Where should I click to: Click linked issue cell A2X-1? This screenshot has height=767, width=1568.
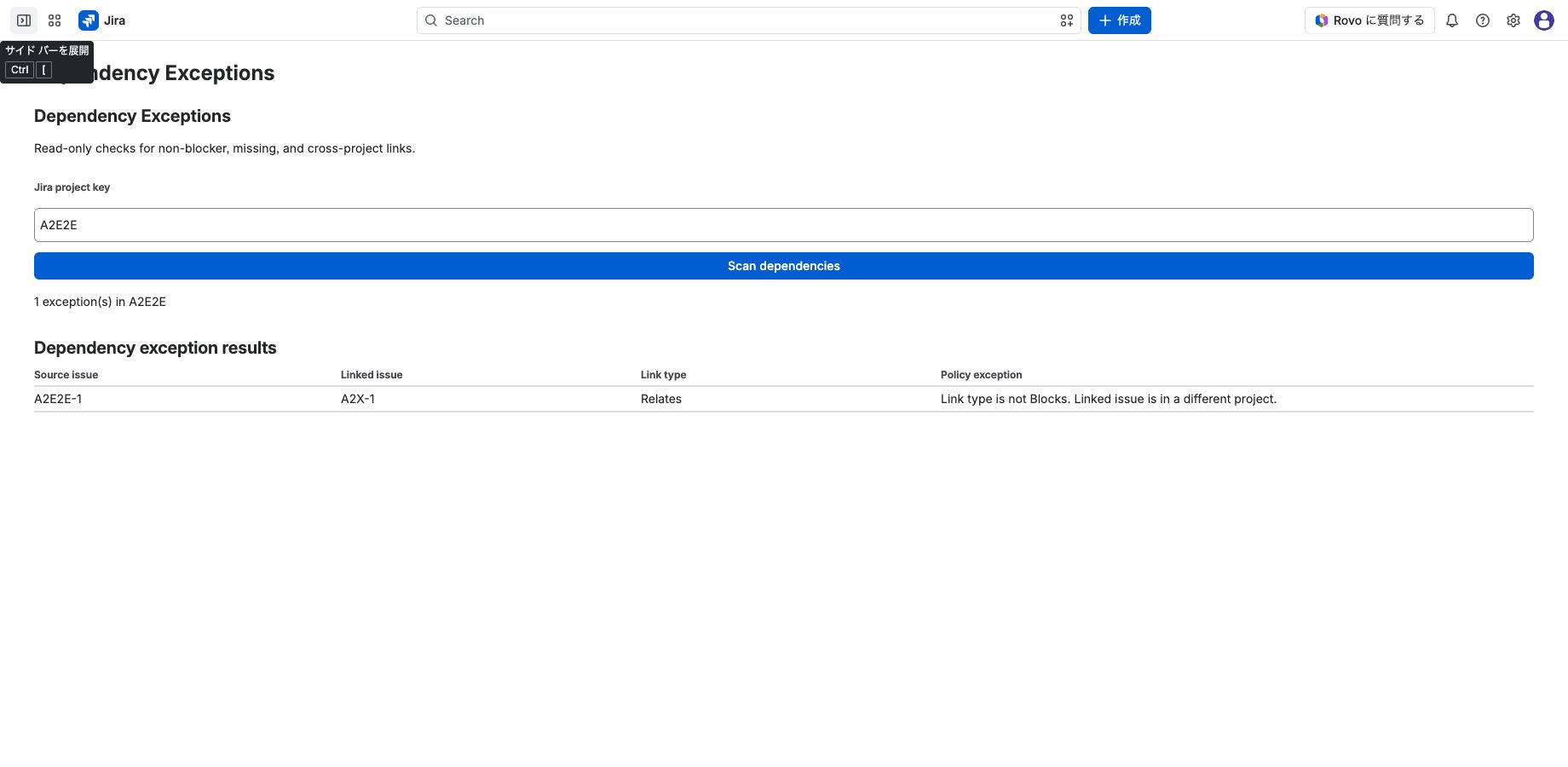[x=358, y=399]
